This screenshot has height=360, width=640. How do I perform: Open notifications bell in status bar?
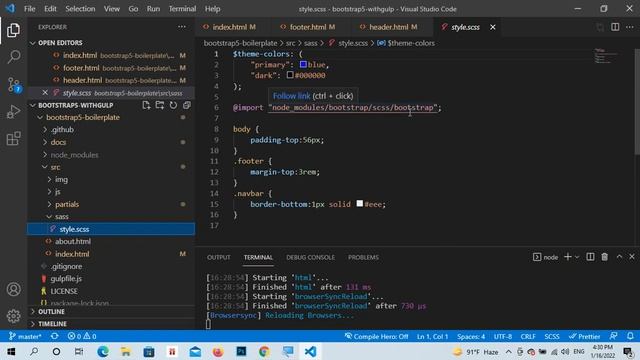coord(630,336)
